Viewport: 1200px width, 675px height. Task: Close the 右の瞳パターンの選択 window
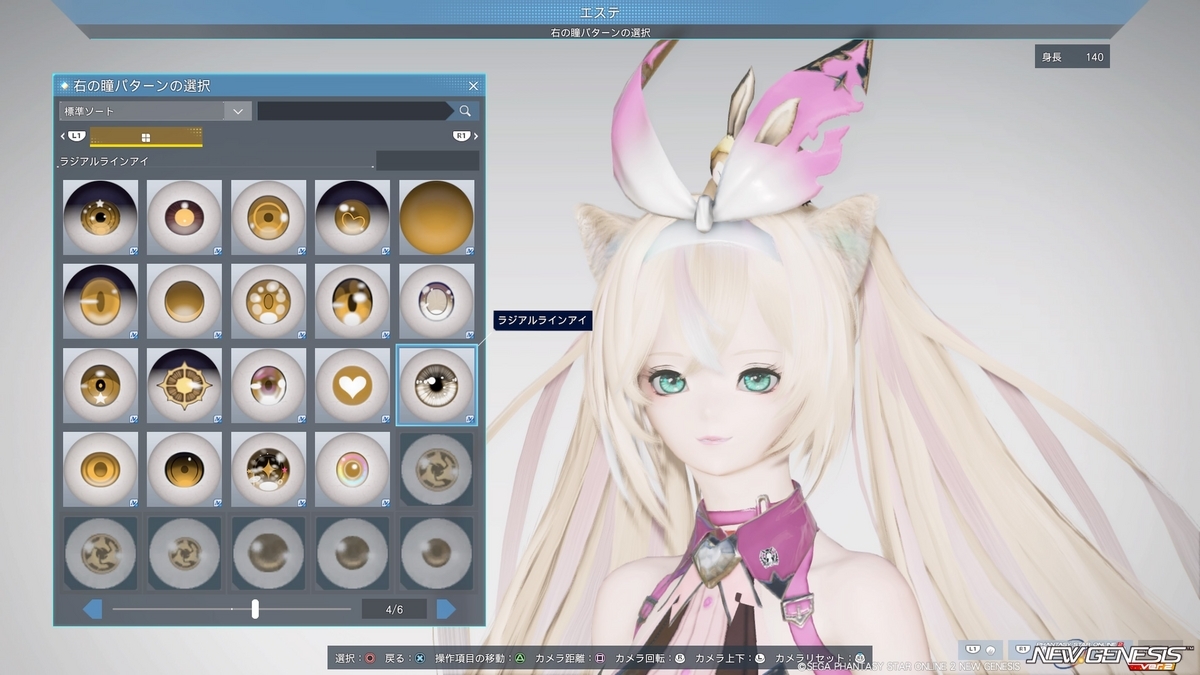(474, 86)
